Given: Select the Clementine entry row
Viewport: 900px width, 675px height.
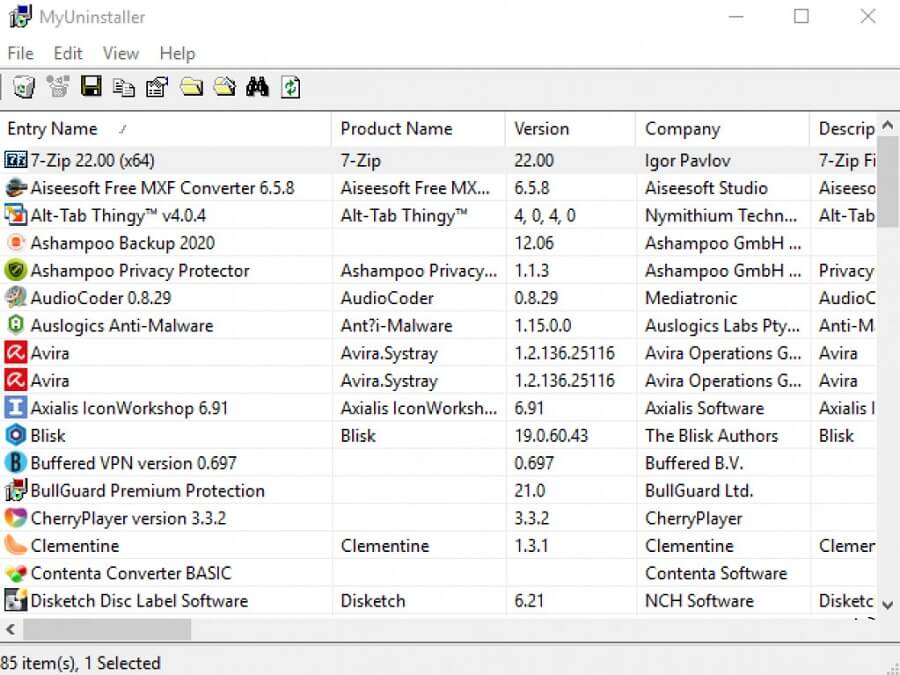Looking at the screenshot, I should (x=75, y=546).
